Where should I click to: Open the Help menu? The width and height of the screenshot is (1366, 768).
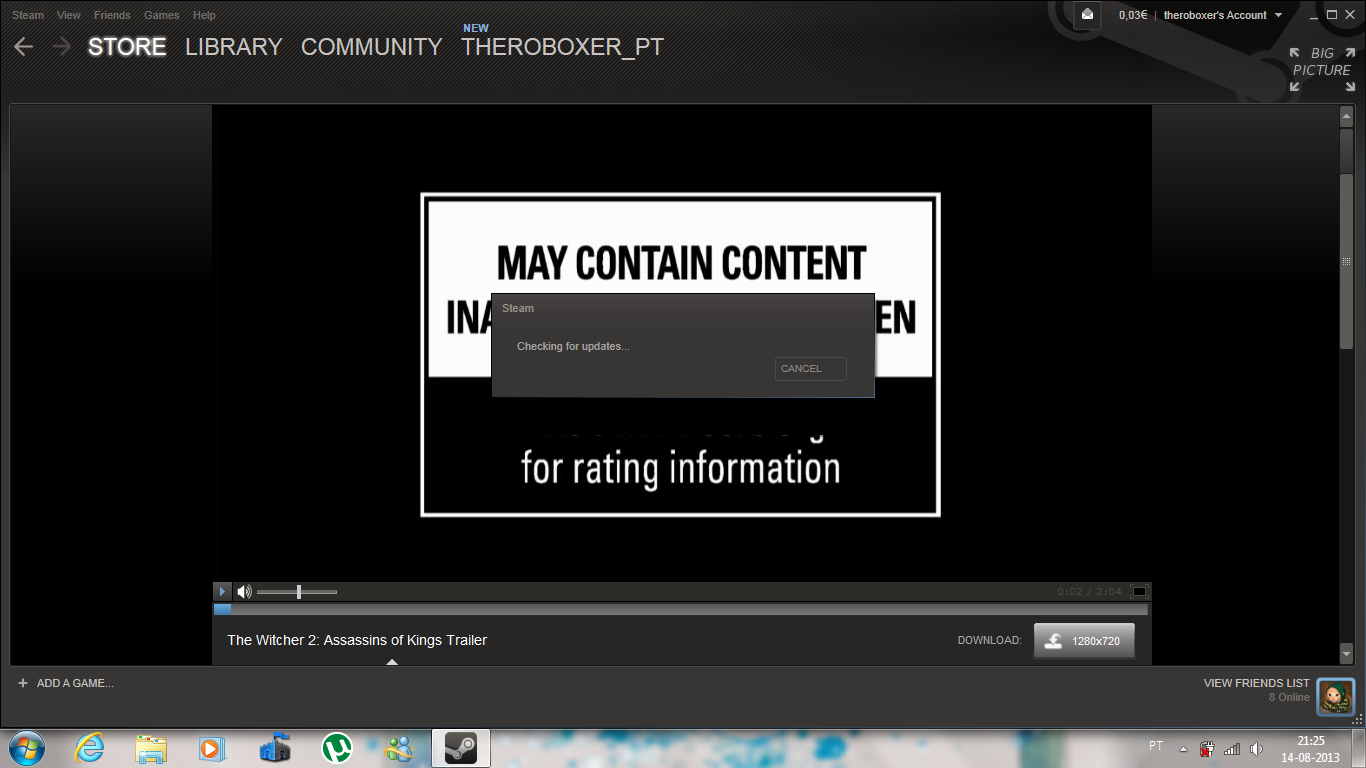coord(204,15)
